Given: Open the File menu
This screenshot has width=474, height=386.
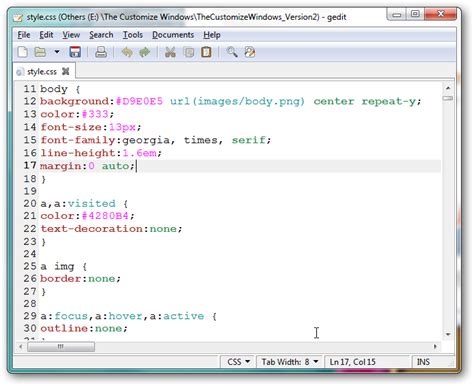Looking at the screenshot, I should pyautogui.click(x=24, y=35).
